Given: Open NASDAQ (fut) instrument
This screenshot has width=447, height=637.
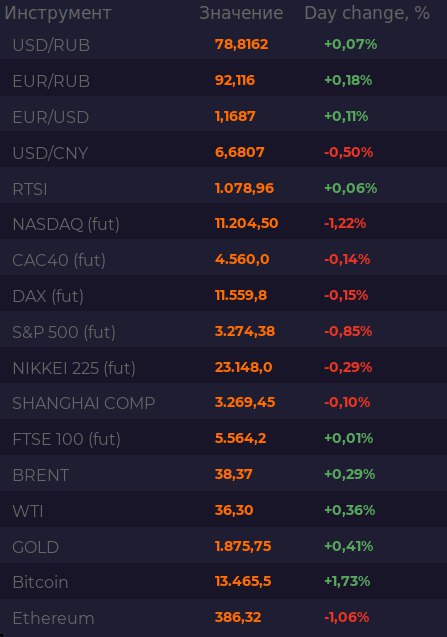Looking at the screenshot, I should coord(66,224).
